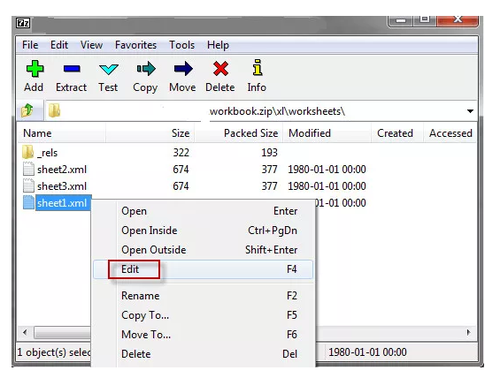This screenshot has height=378, width=500.
Task: Click the Test checkmark icon
Action: (109, 69)
